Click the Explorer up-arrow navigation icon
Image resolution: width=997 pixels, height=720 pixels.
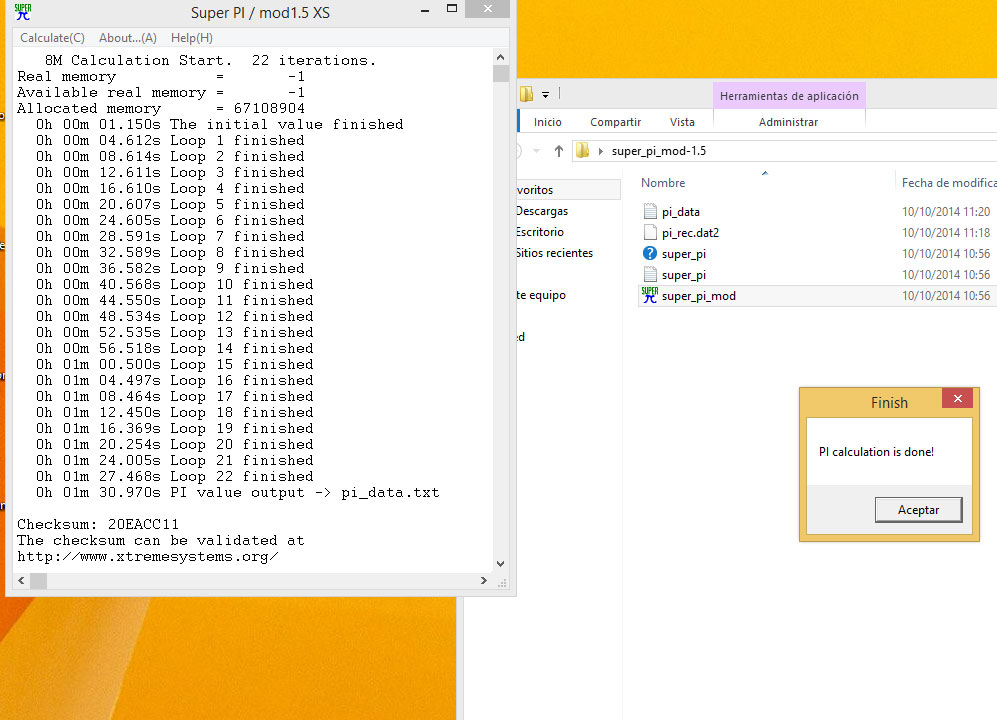pyautogui.click(x=558, y=151)
